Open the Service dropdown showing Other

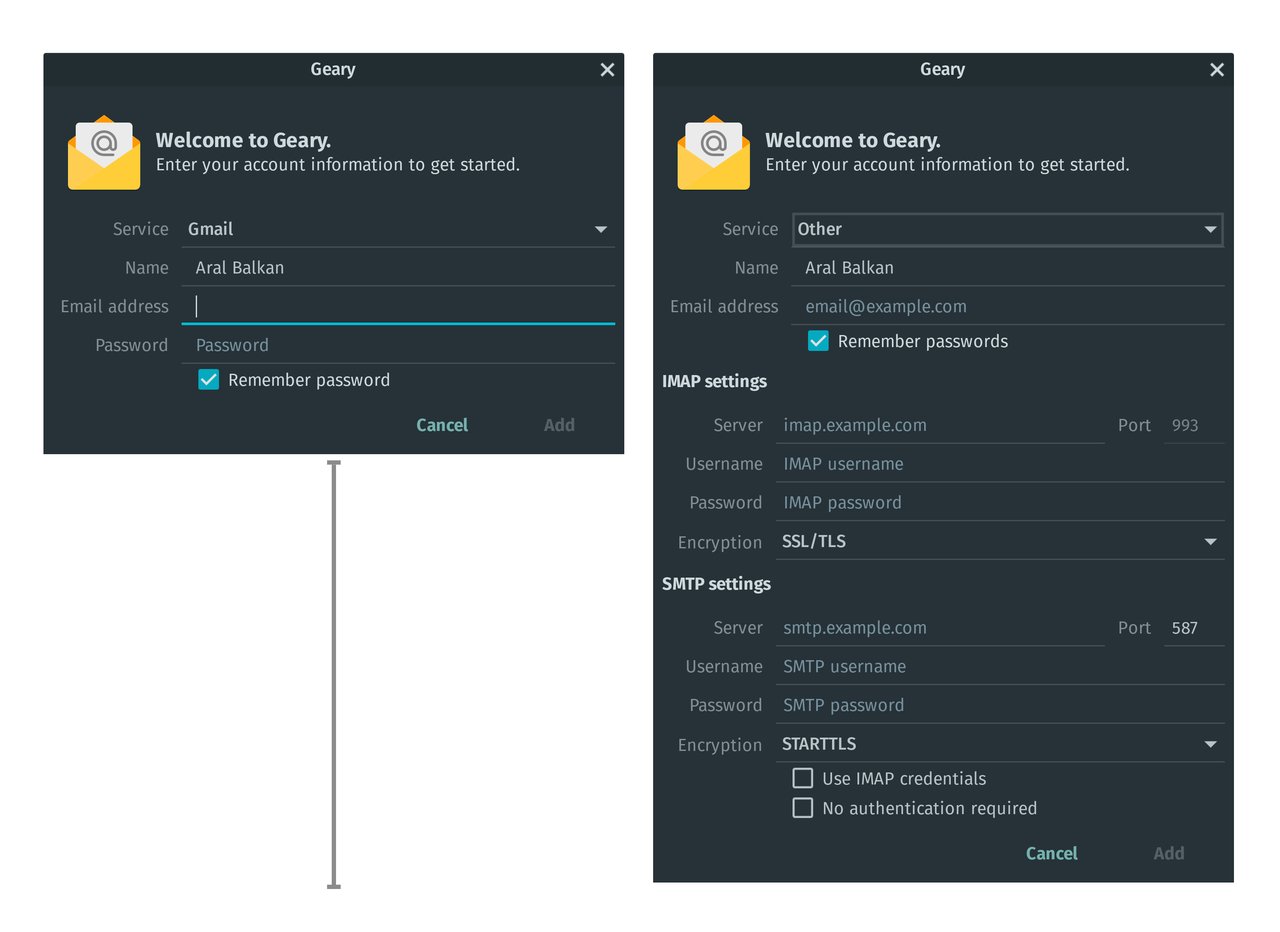pos(1008,229)
